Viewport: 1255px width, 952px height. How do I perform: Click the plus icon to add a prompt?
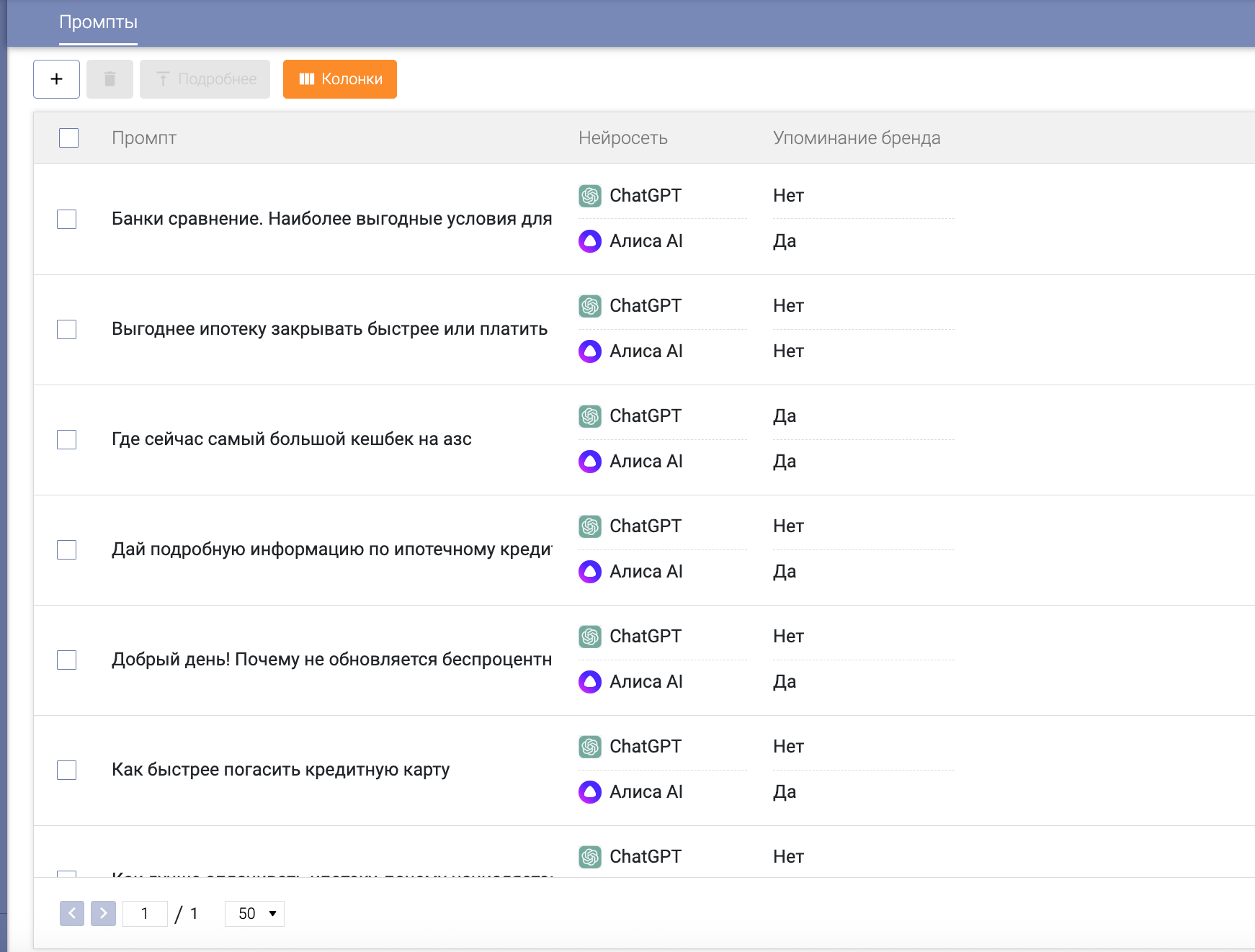point(56,79)
